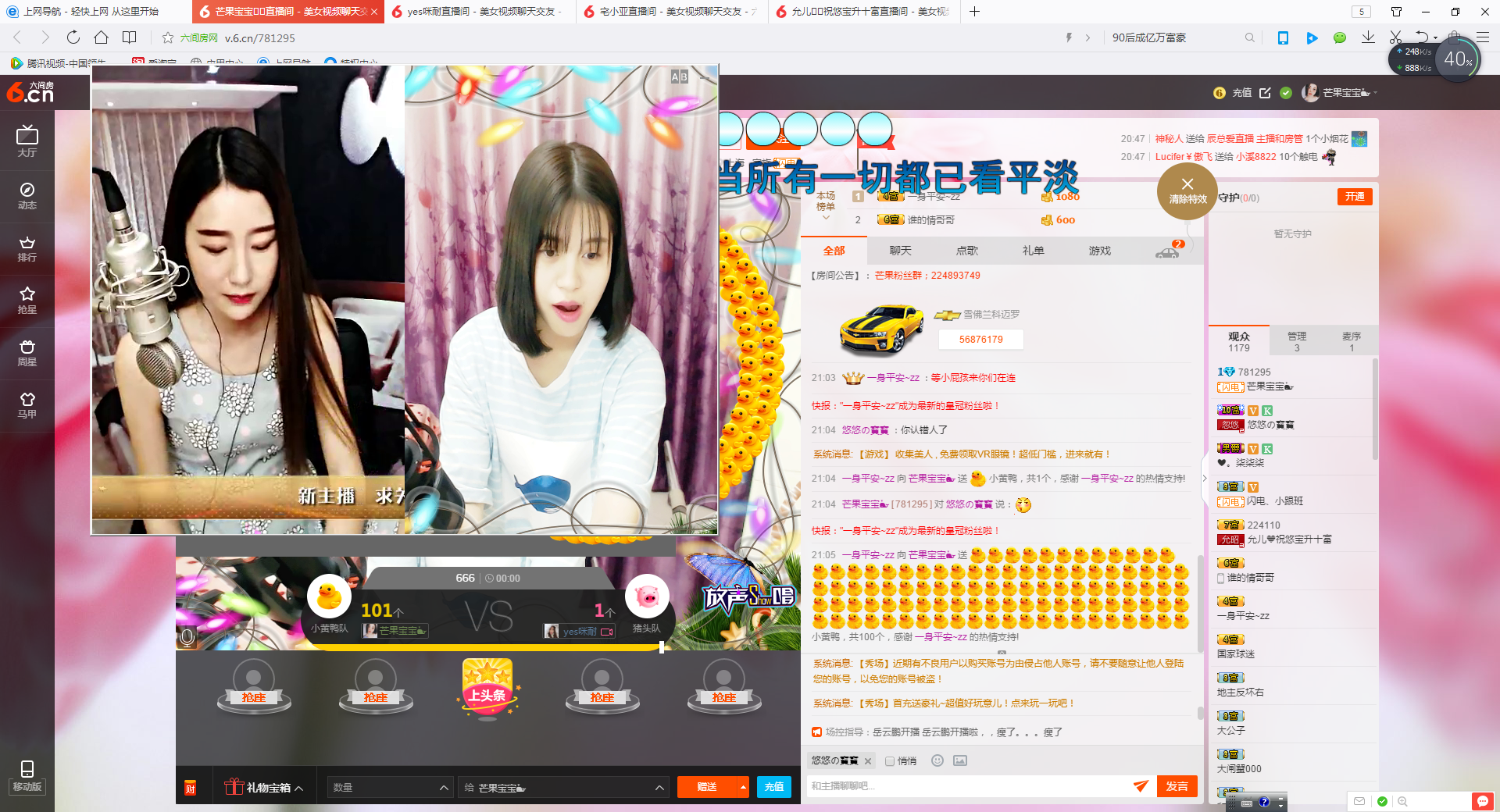Click the 56876179 car number label
The height and width of the screenshot is (812, 1500).
coord(980,340)
